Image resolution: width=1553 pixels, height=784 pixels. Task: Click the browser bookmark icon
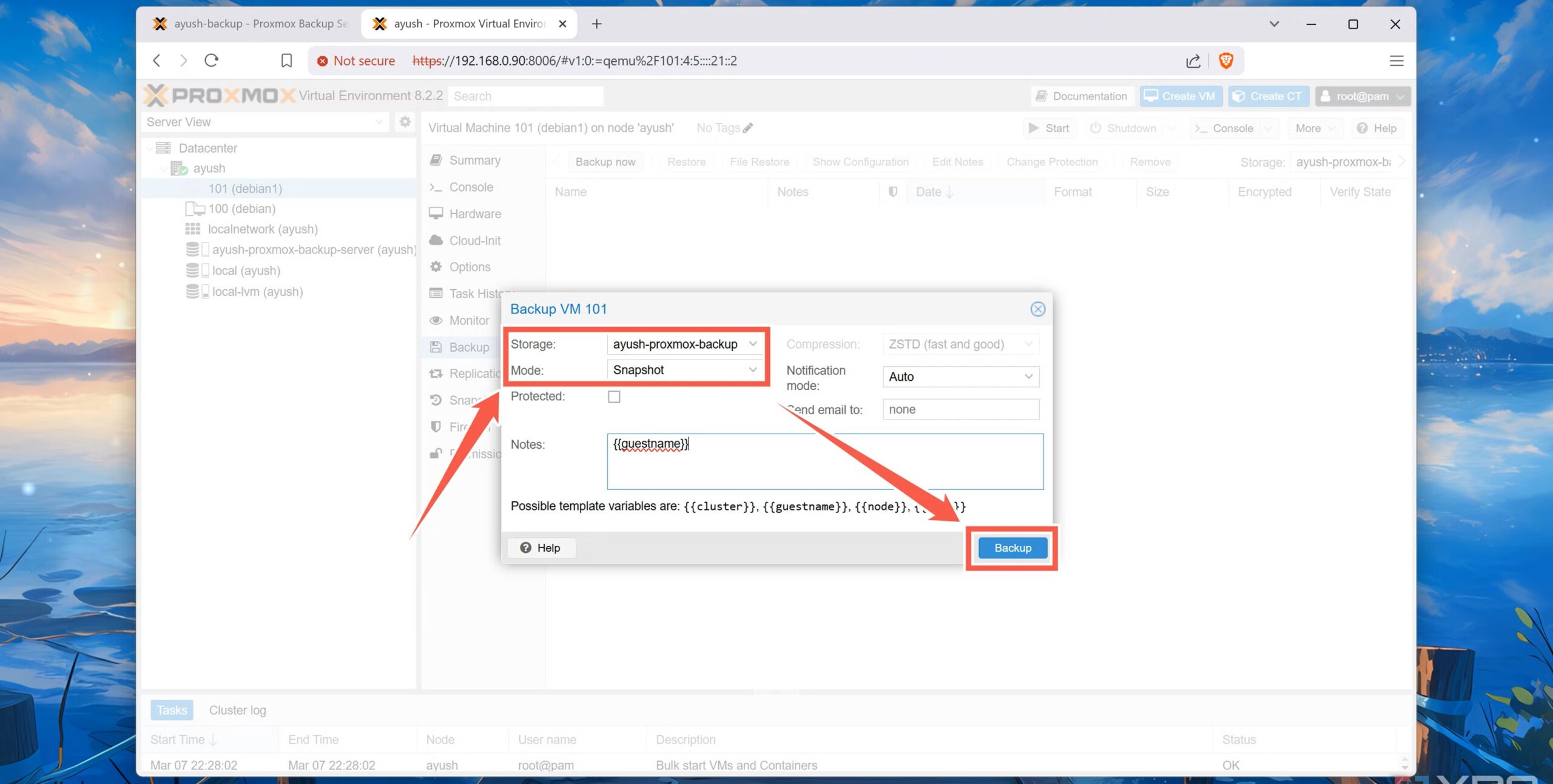pos(286,61)
